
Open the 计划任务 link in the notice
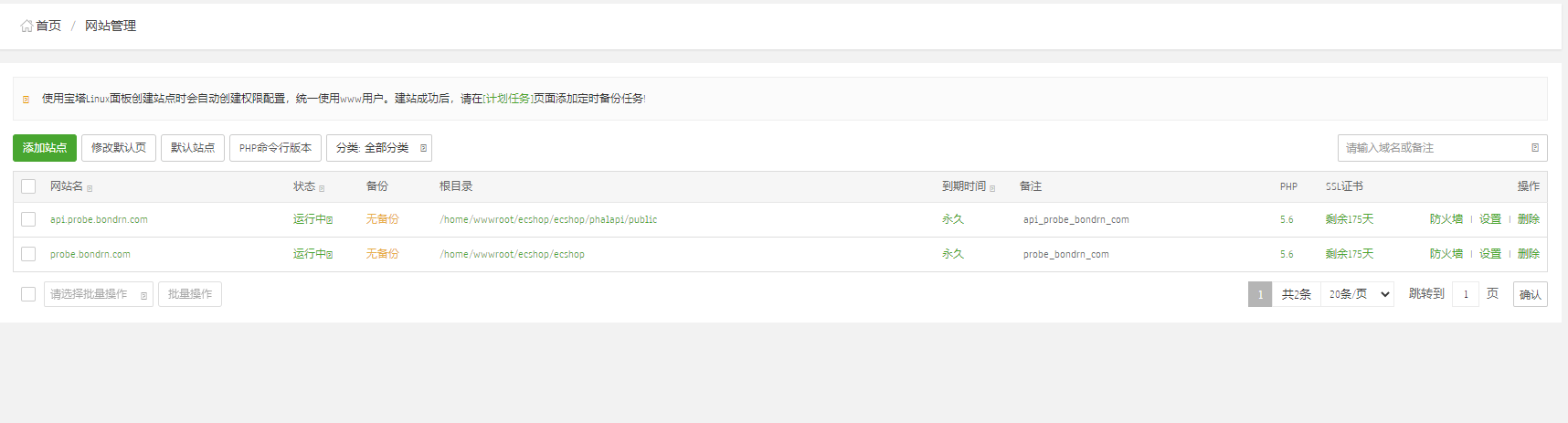[x=507, y=99]
